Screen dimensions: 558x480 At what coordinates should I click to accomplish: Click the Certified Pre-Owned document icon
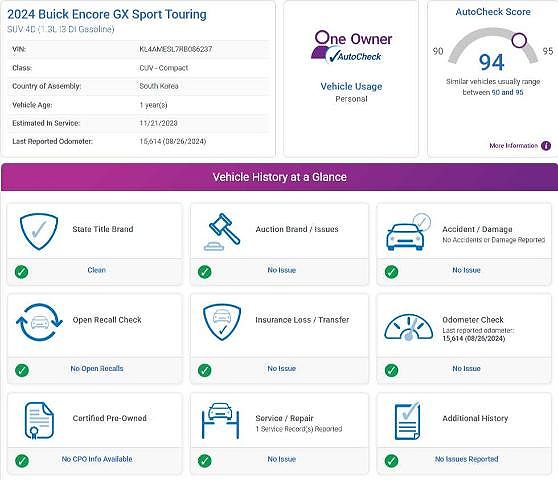(x=39, y=421)
